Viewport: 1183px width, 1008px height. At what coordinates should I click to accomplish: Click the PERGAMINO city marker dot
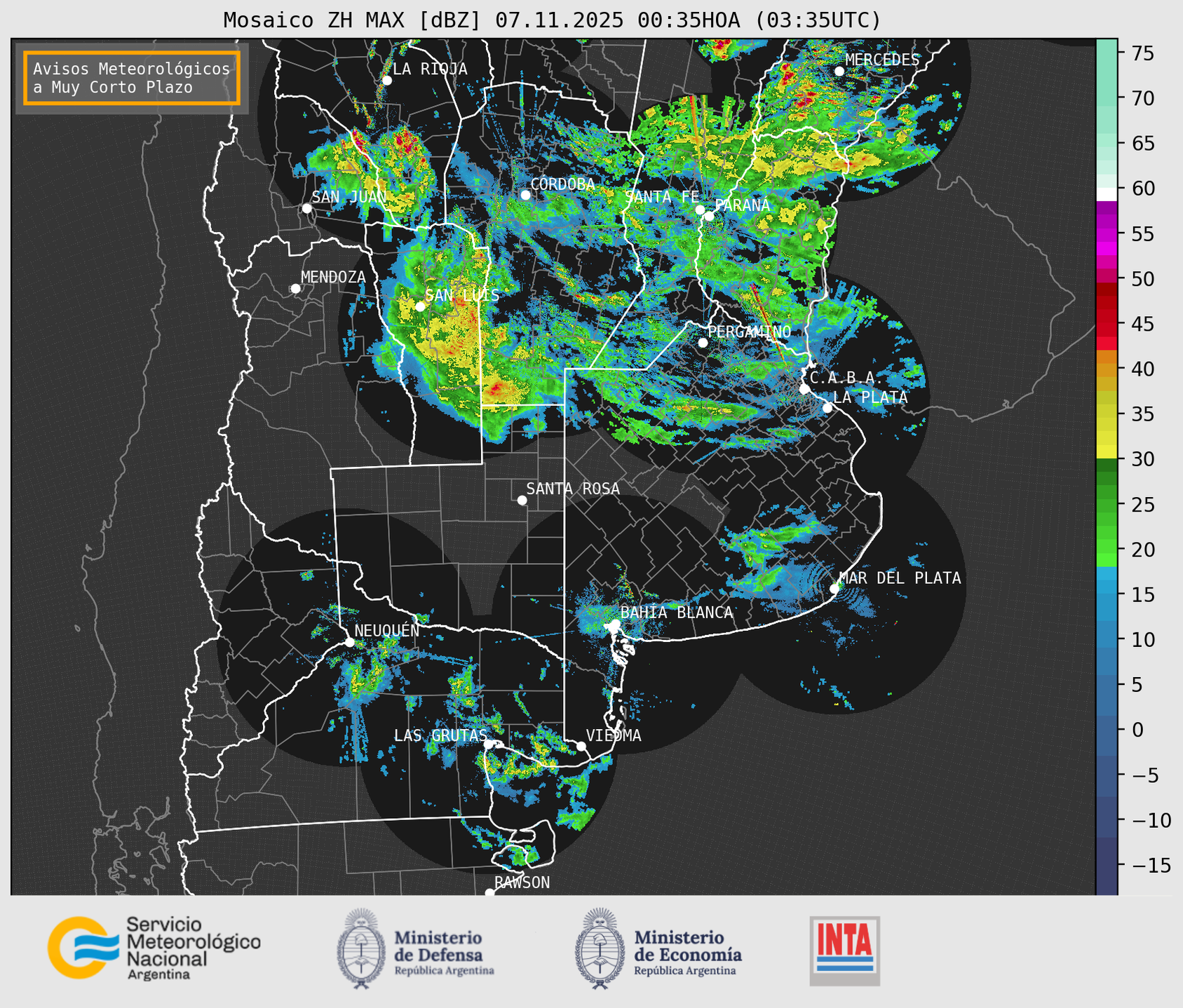pos(703,343)
